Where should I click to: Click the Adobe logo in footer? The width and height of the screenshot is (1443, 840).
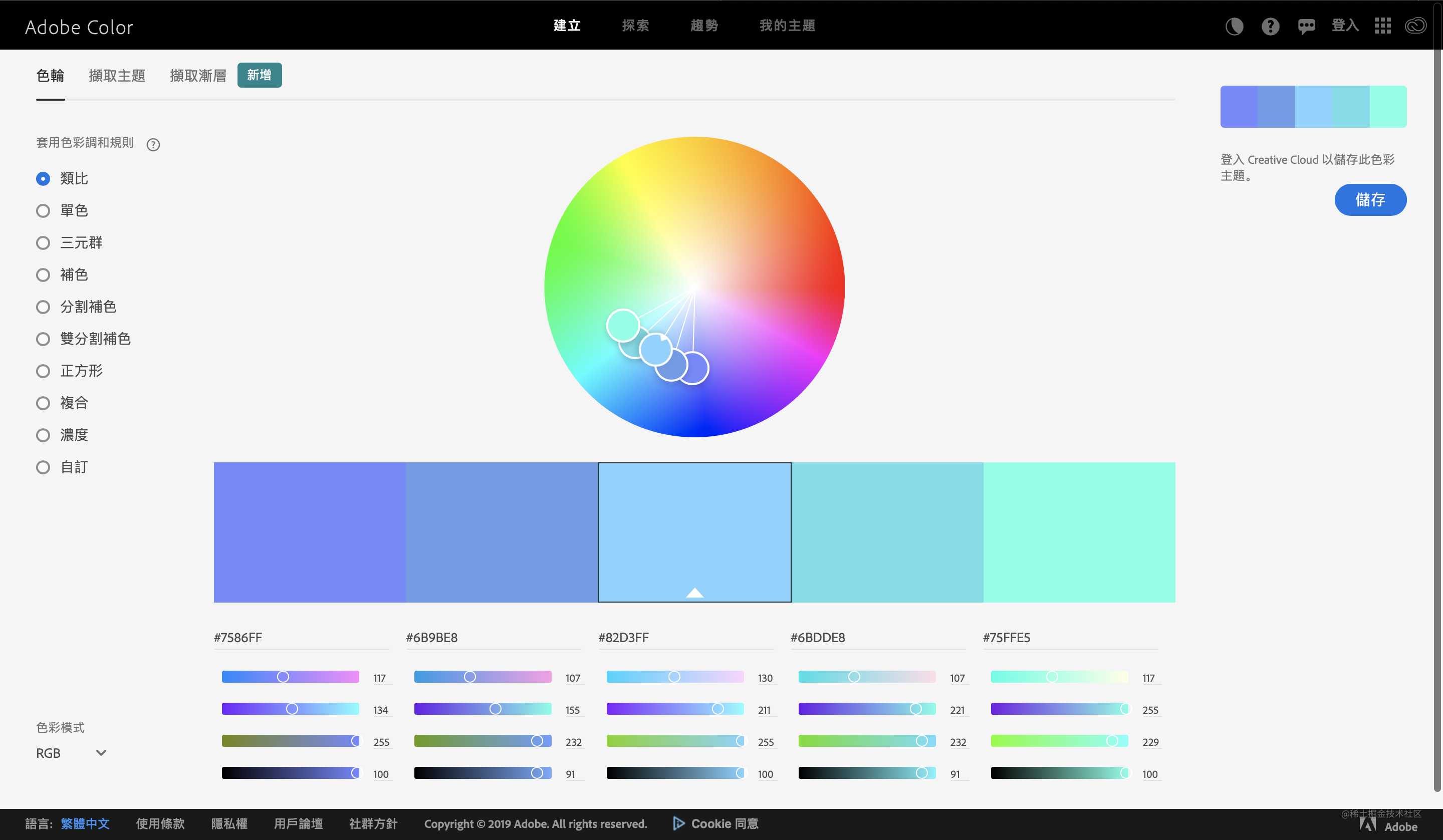[1388, 825]
